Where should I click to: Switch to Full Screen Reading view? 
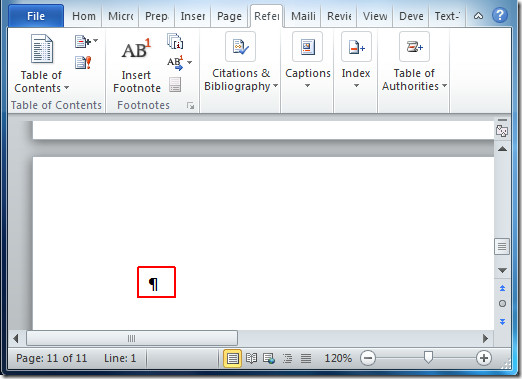pos(251,358)
